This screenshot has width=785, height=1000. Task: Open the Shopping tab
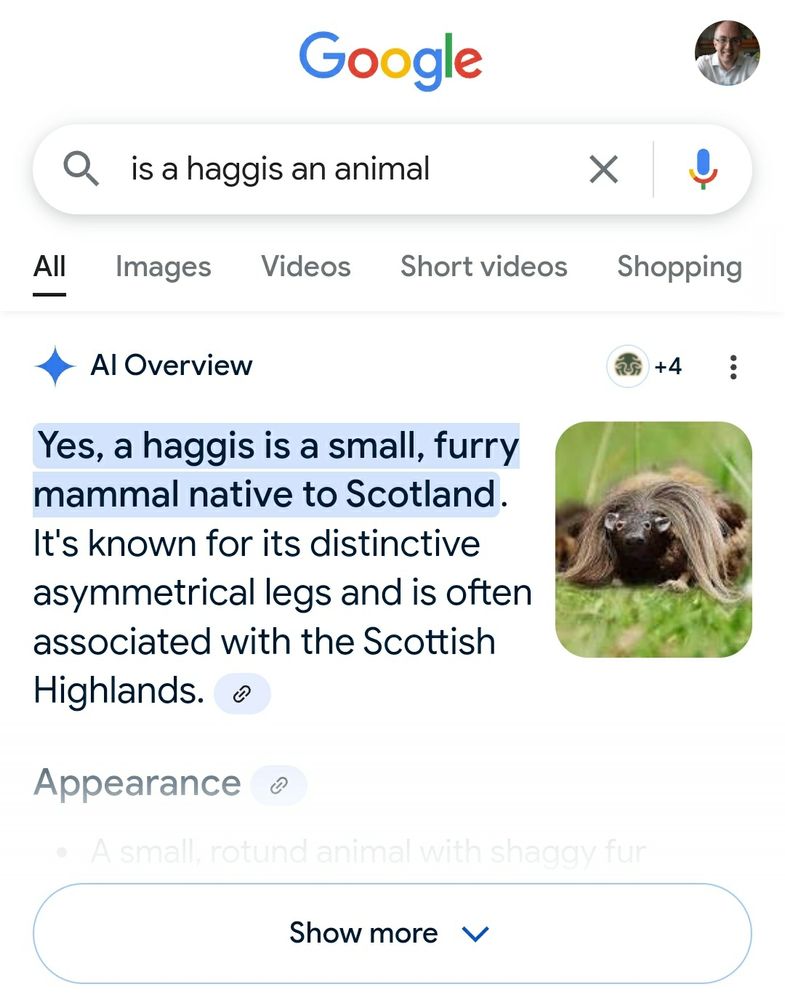pos(679,266)
